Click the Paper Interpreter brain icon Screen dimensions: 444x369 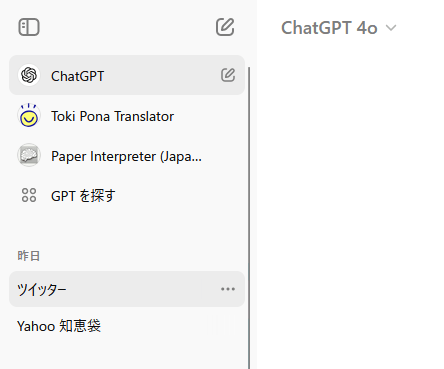(x=29, y=155)
